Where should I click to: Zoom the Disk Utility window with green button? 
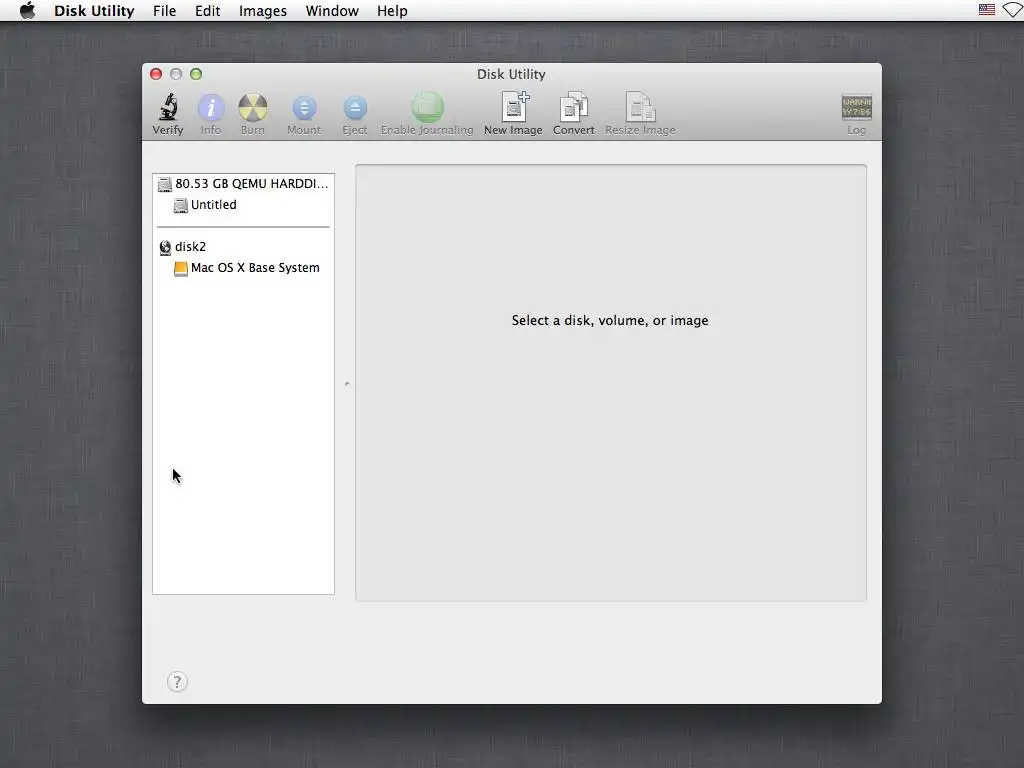196,74
